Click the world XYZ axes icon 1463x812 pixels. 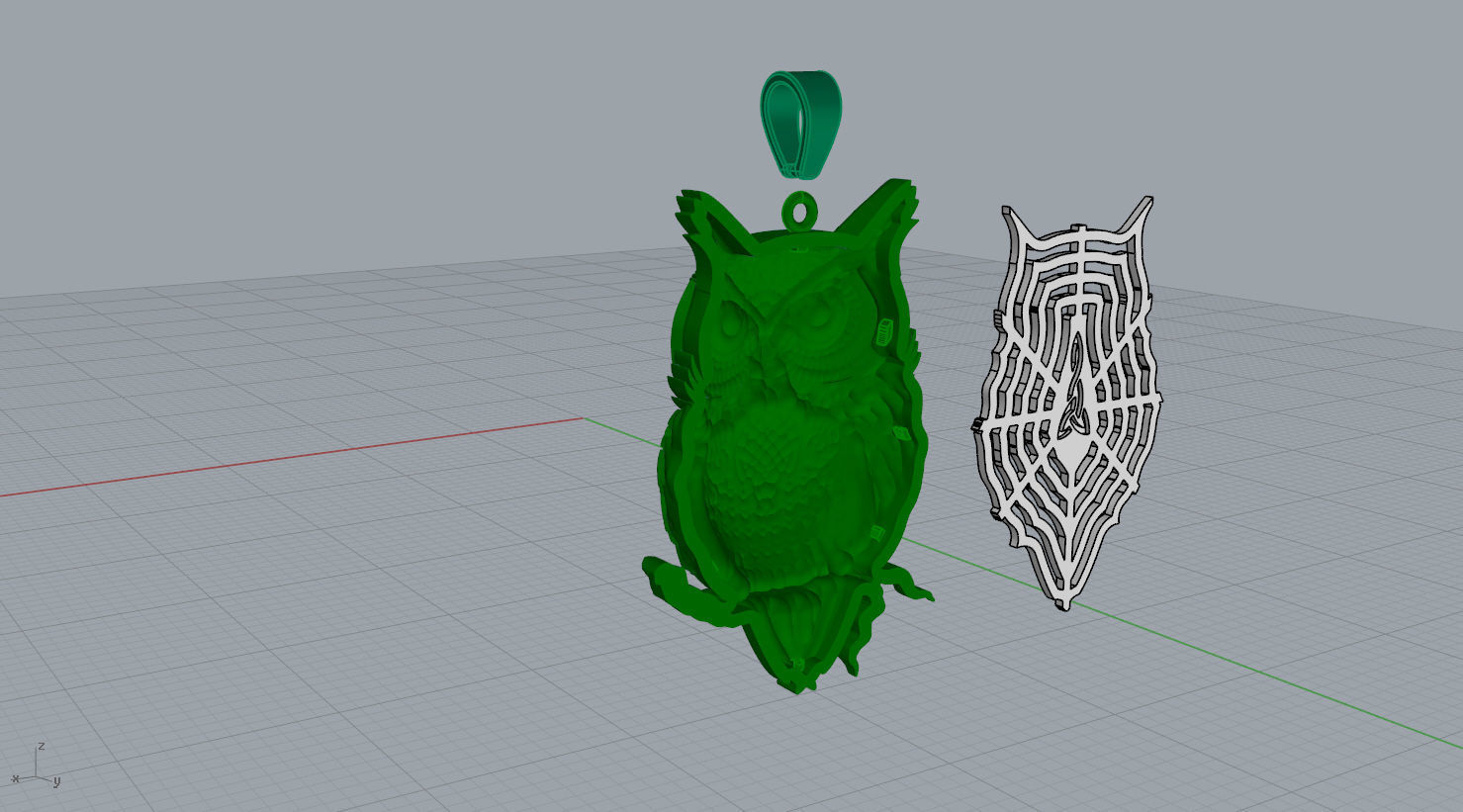[x=36, y=766]
